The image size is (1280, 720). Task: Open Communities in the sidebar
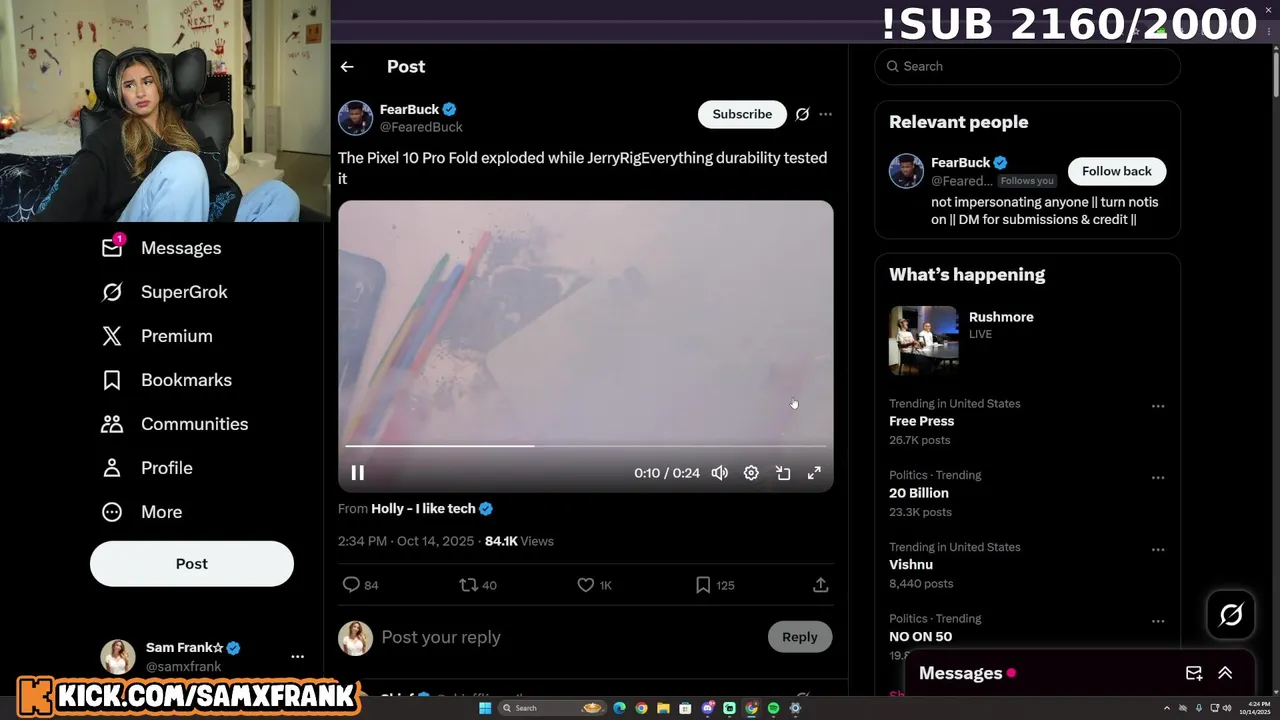click(x=175, y=424)
